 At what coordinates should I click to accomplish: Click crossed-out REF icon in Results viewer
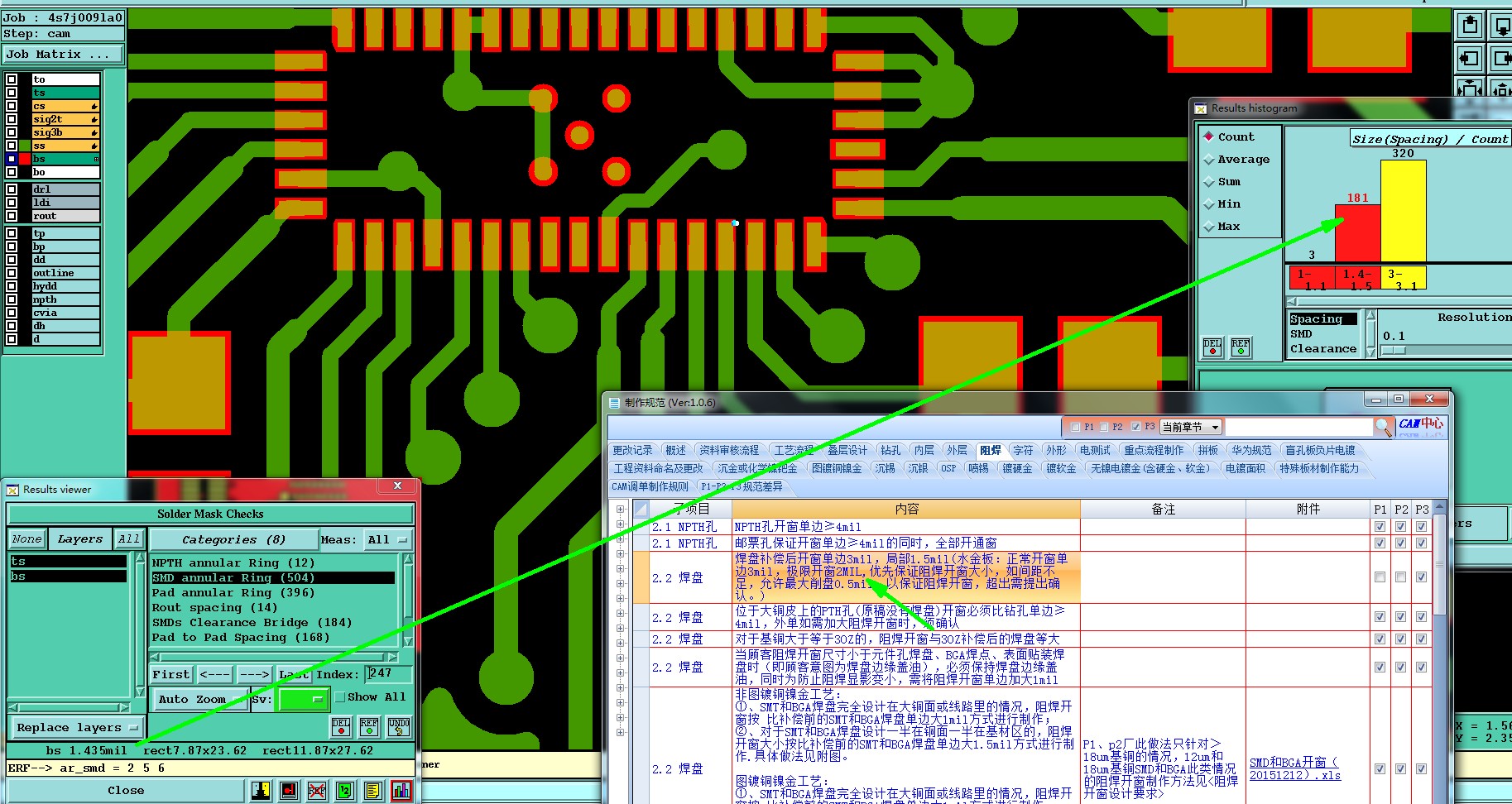[317, 791]
